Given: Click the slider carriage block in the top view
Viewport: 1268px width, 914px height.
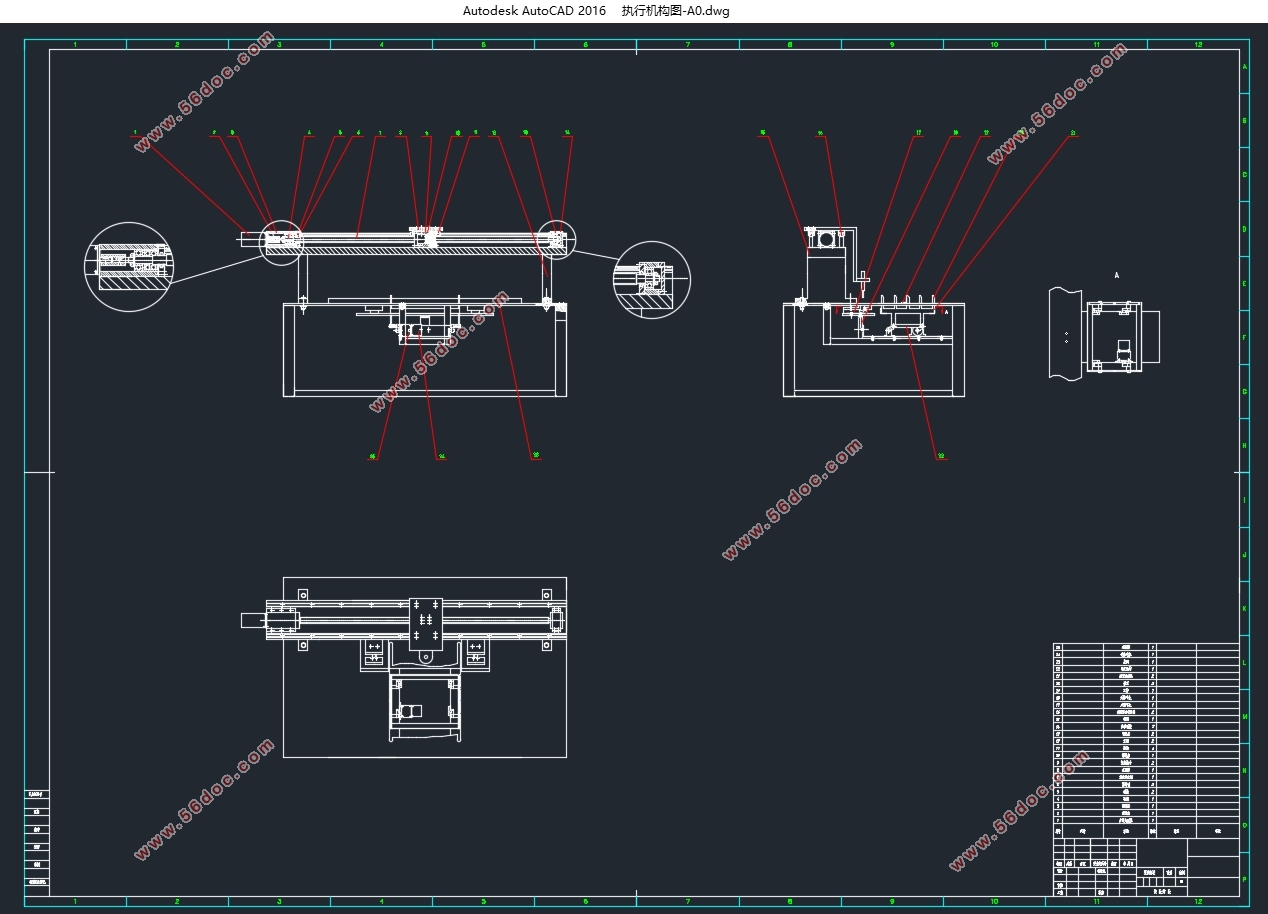Looking at the screenshot, I should [425, 620].
